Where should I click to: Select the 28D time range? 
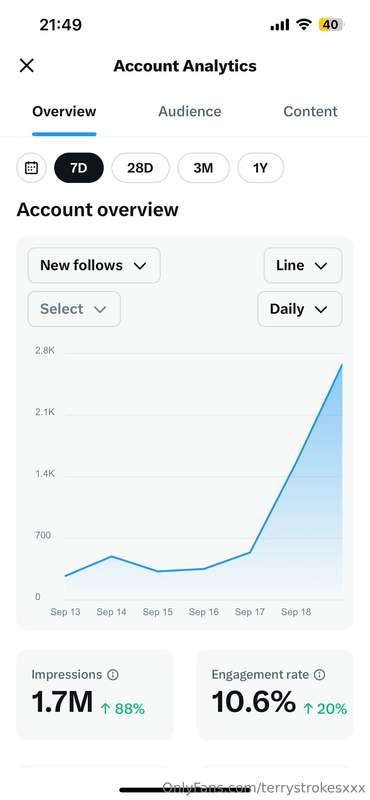click(x=140, y=168)
